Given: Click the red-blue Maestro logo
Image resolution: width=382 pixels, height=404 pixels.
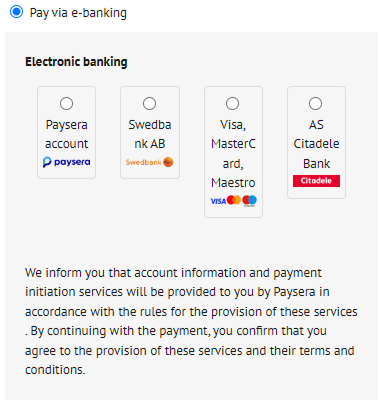Looking at the screenshot, I should (x=249, y=201).
